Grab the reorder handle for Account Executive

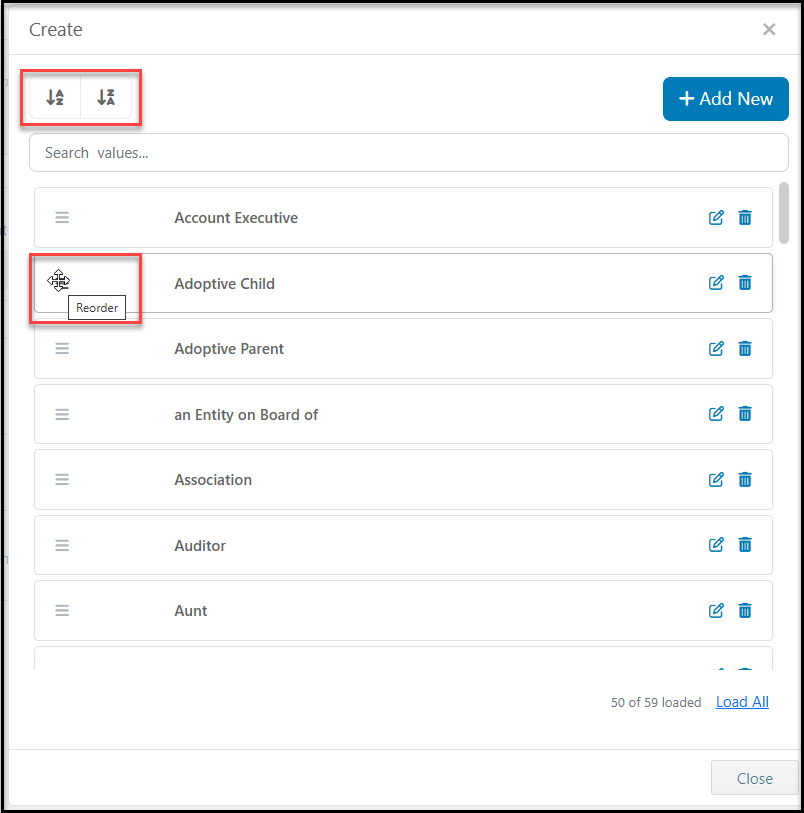click(x=62, y=218)
